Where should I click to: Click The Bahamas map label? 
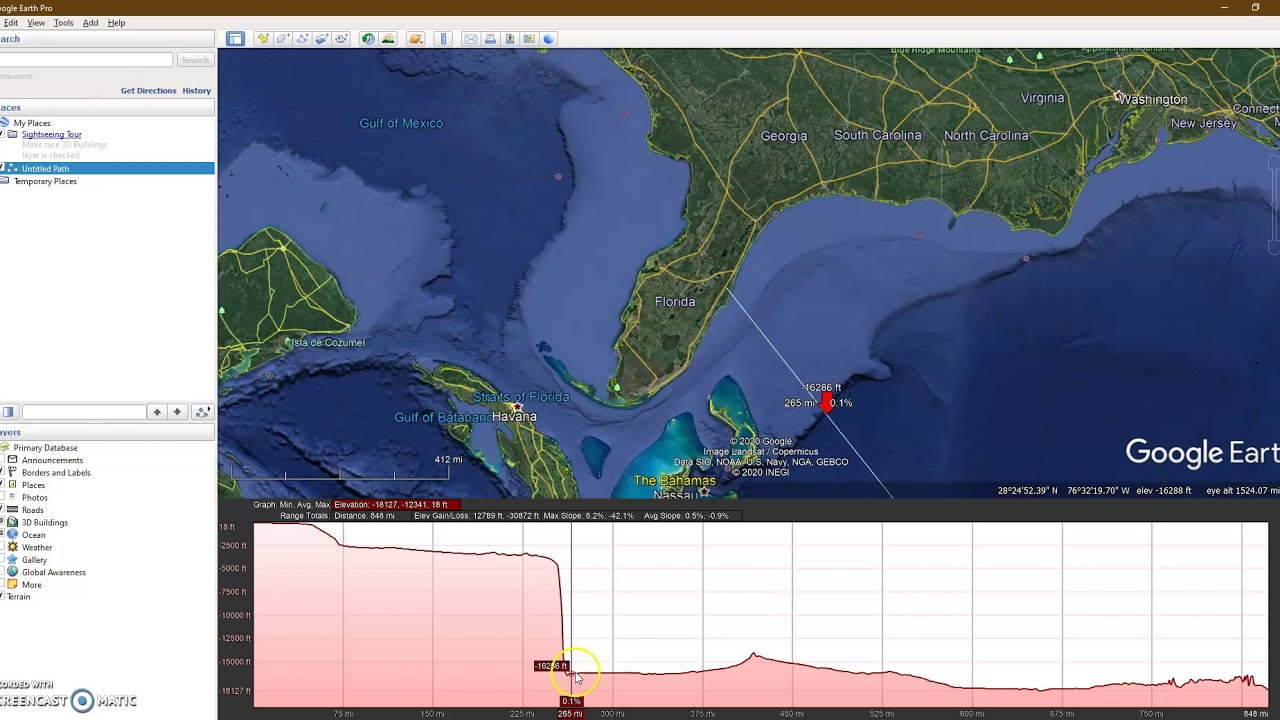(x=675, y=481)
